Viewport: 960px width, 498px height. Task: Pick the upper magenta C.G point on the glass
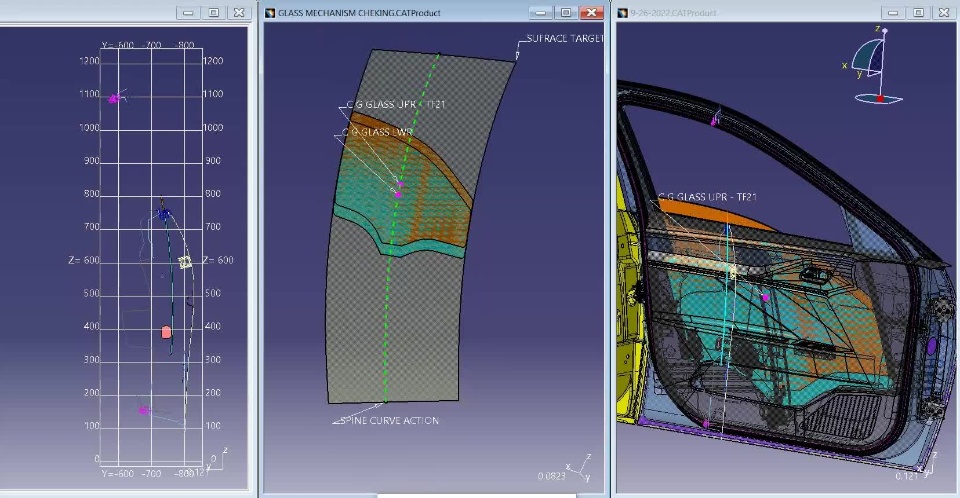(400, 183)
